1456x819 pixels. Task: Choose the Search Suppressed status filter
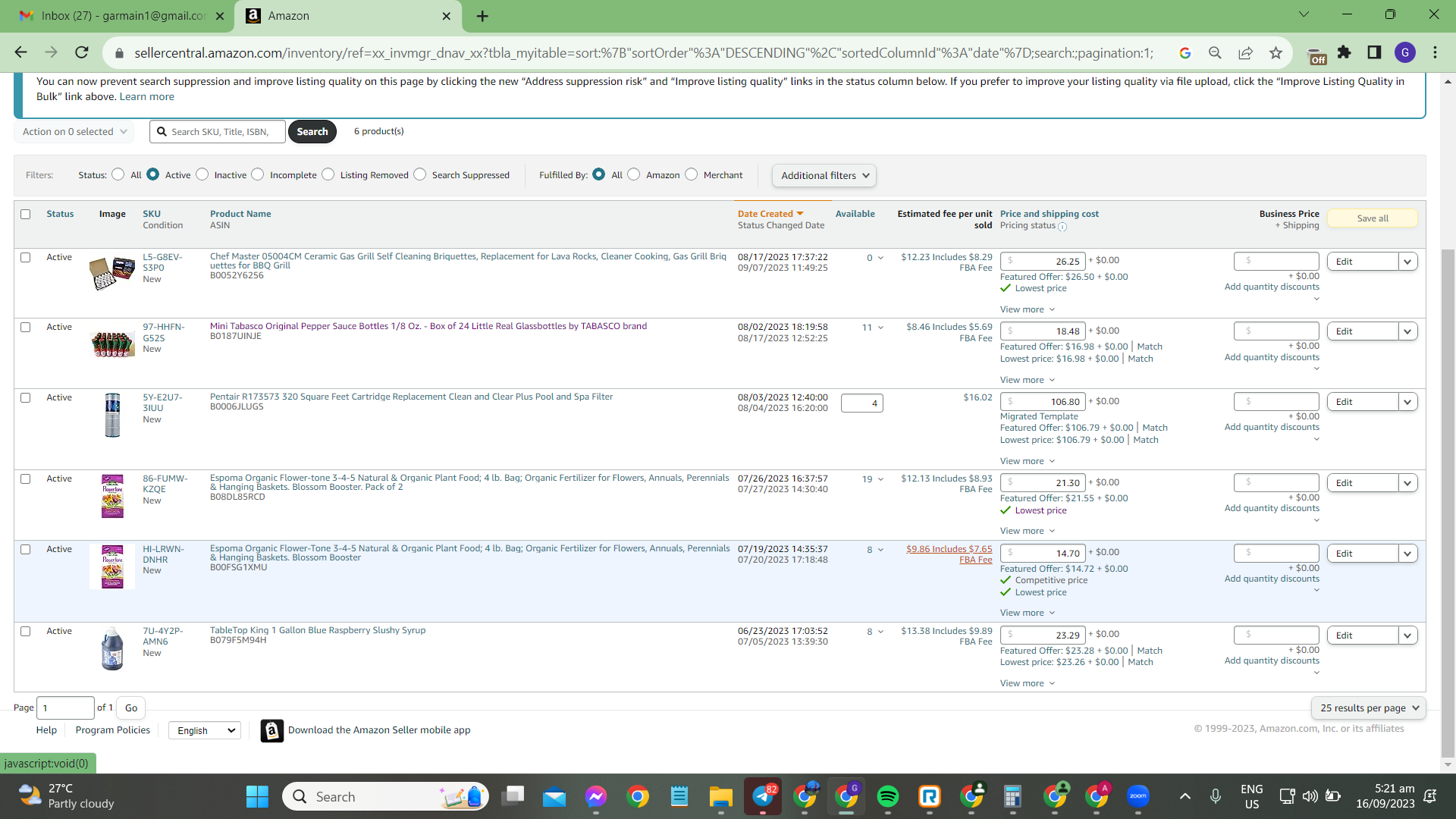(x=419, y=174)
